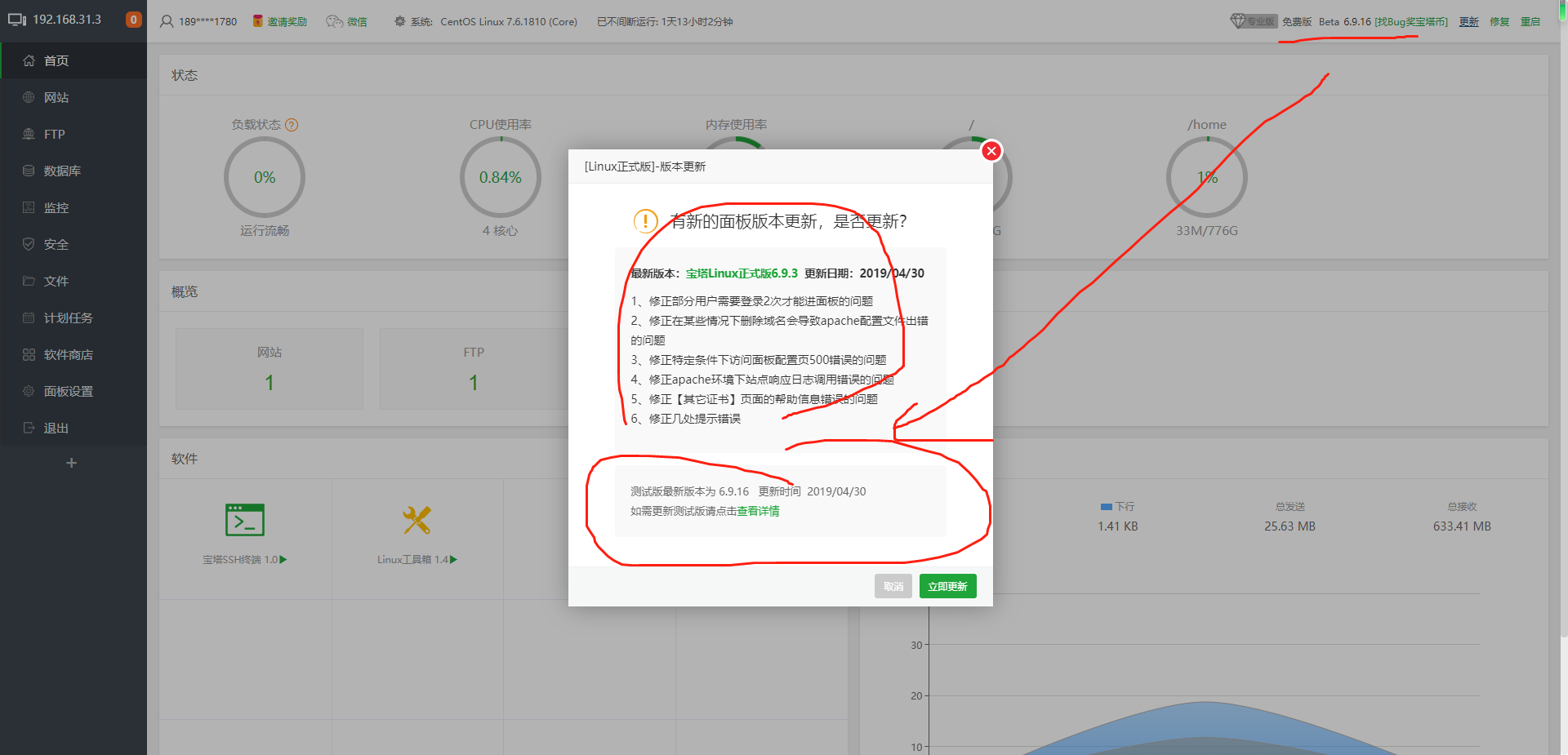Click the 总接收 633.41 MB value
Viewport: 1568px width, 755px height.
coord(1462,526)
